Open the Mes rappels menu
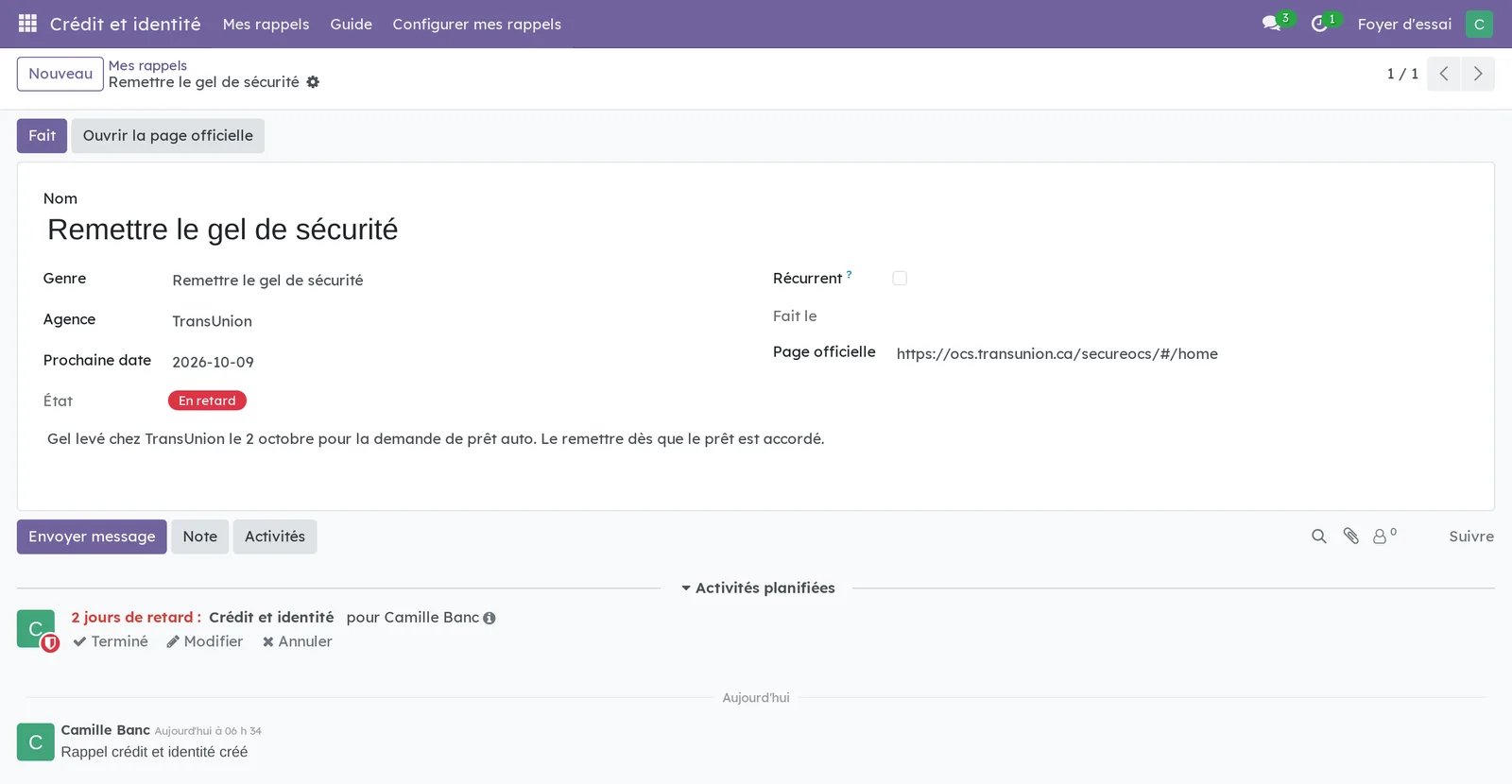The width and height of the screenshot is (1512, 784). [x=266, y=24]
